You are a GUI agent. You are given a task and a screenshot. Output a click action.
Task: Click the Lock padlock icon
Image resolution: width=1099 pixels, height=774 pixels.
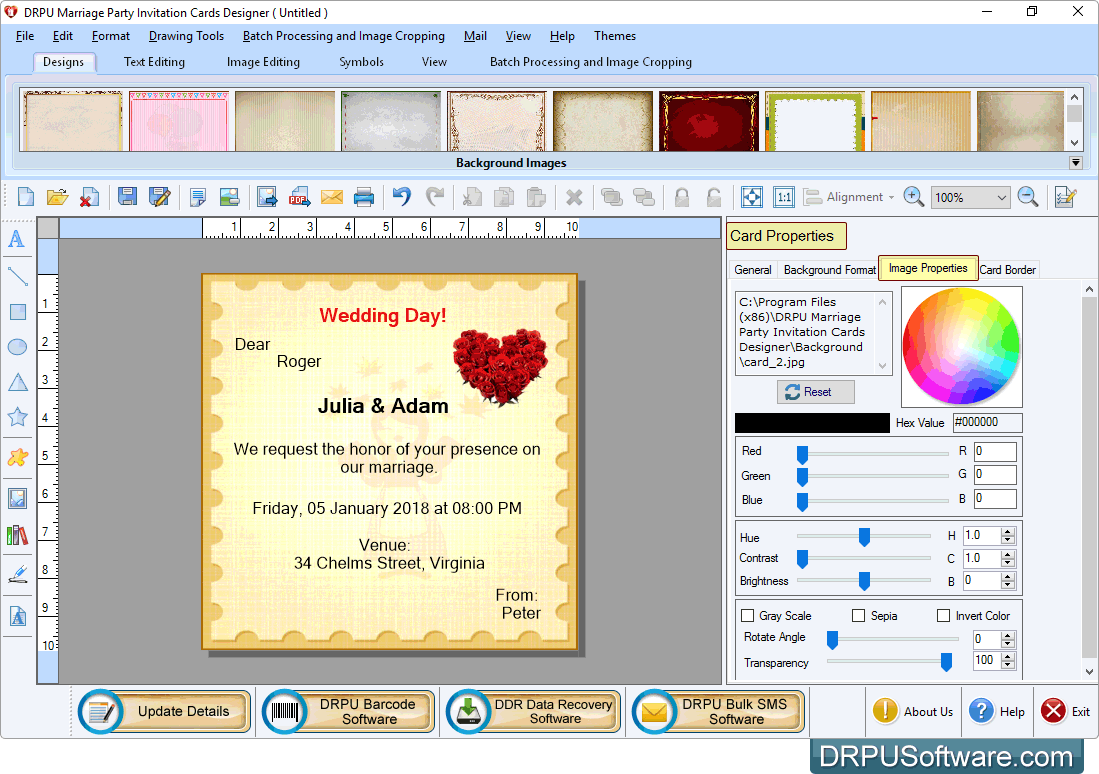[x=682, y=198]
